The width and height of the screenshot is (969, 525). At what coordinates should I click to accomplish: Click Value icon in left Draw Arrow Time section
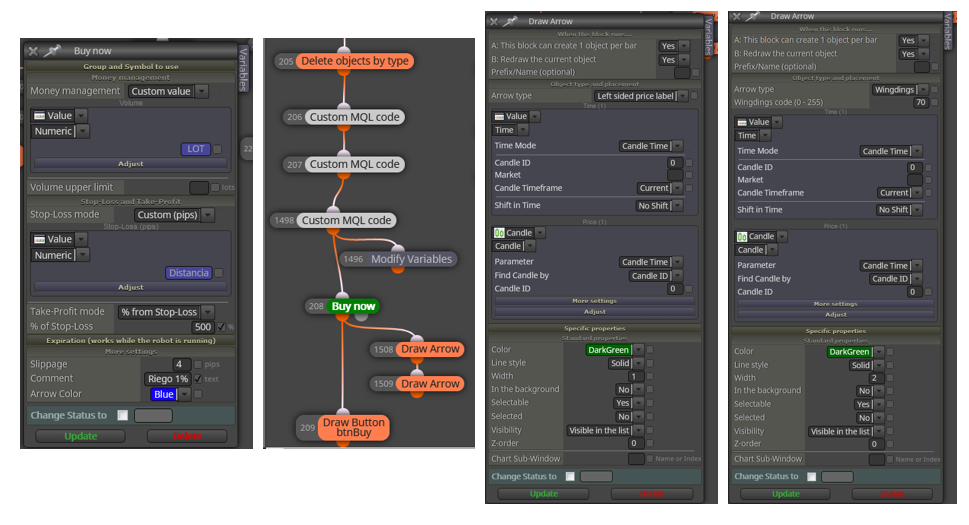coord(499,116)
